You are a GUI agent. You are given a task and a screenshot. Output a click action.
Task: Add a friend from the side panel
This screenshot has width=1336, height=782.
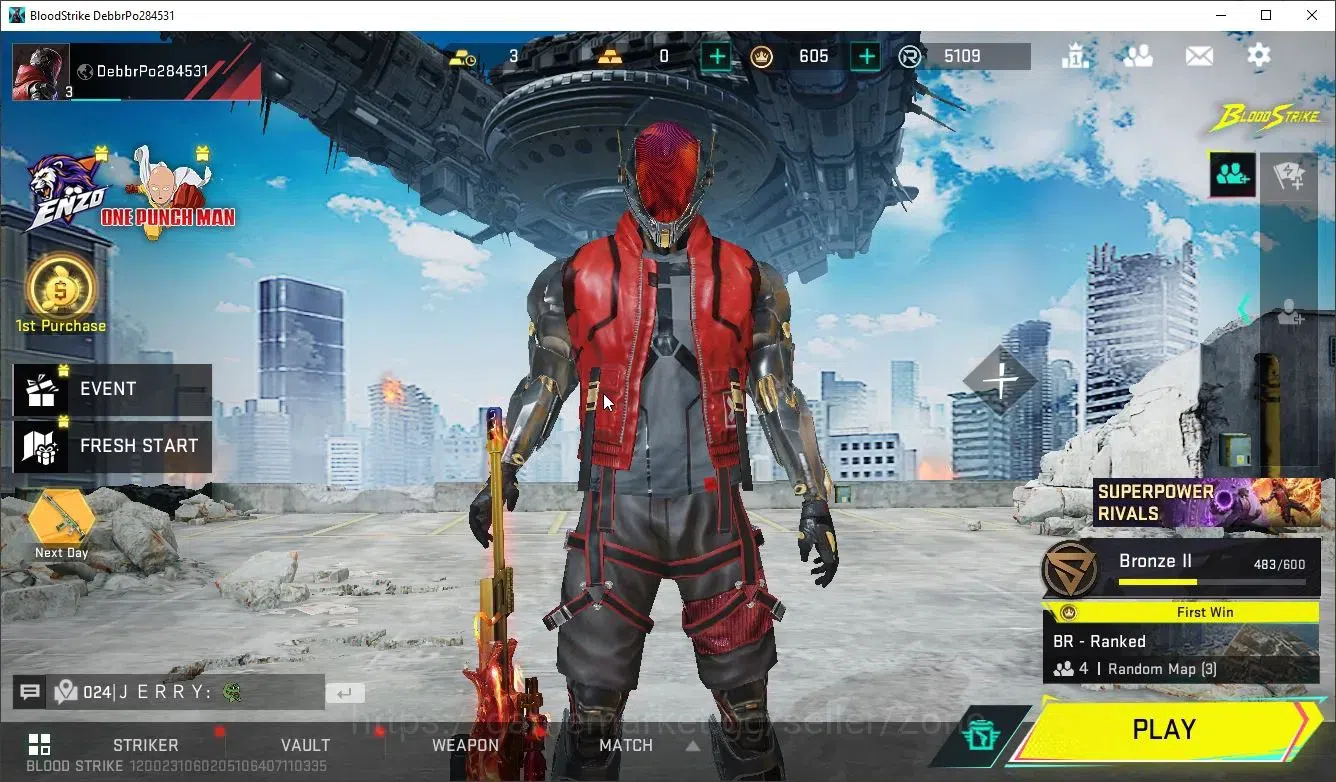[1290, 313]
